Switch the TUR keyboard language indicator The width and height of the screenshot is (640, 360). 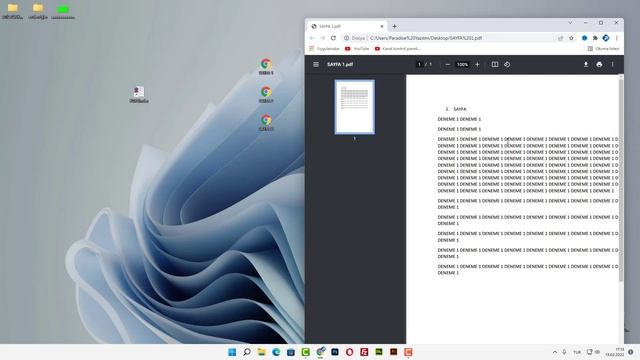point(577,352)
